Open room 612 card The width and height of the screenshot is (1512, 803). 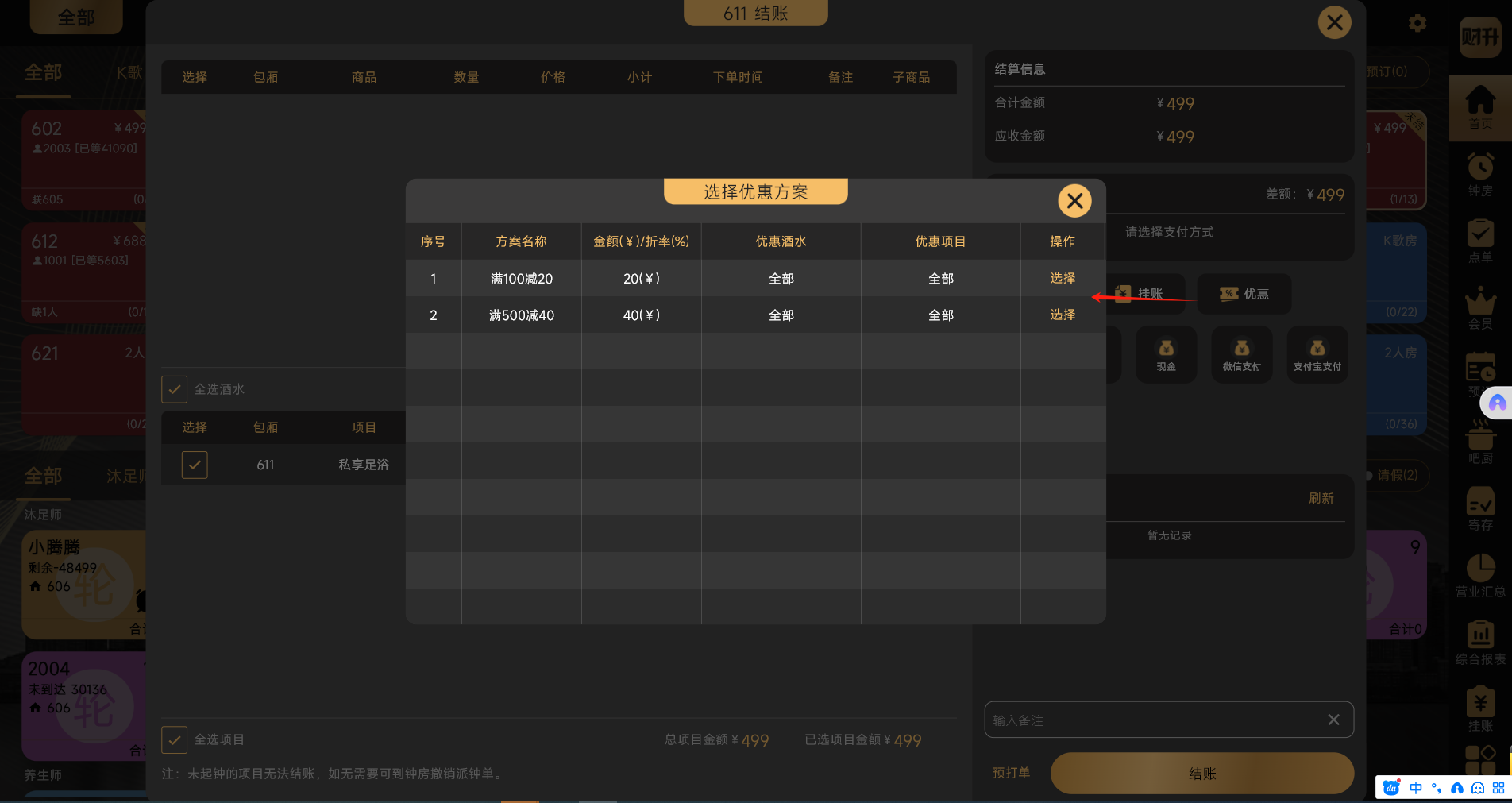tap(84, 272)
